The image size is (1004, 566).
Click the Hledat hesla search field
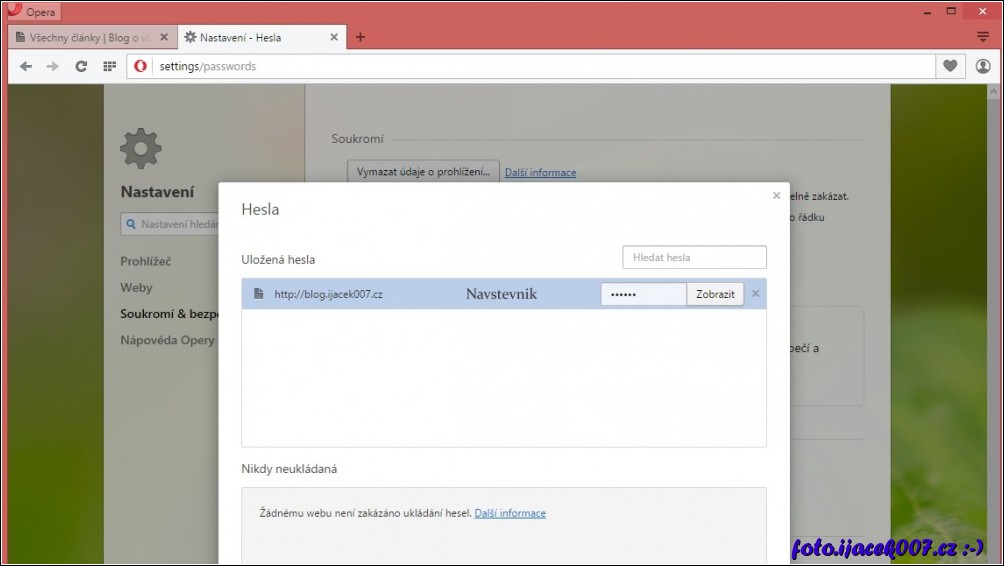tap(694, 257)
